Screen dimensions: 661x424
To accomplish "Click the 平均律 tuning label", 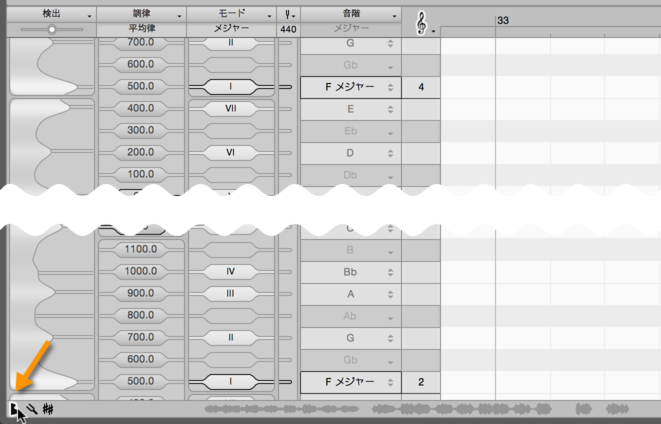I will pos(140,30).
